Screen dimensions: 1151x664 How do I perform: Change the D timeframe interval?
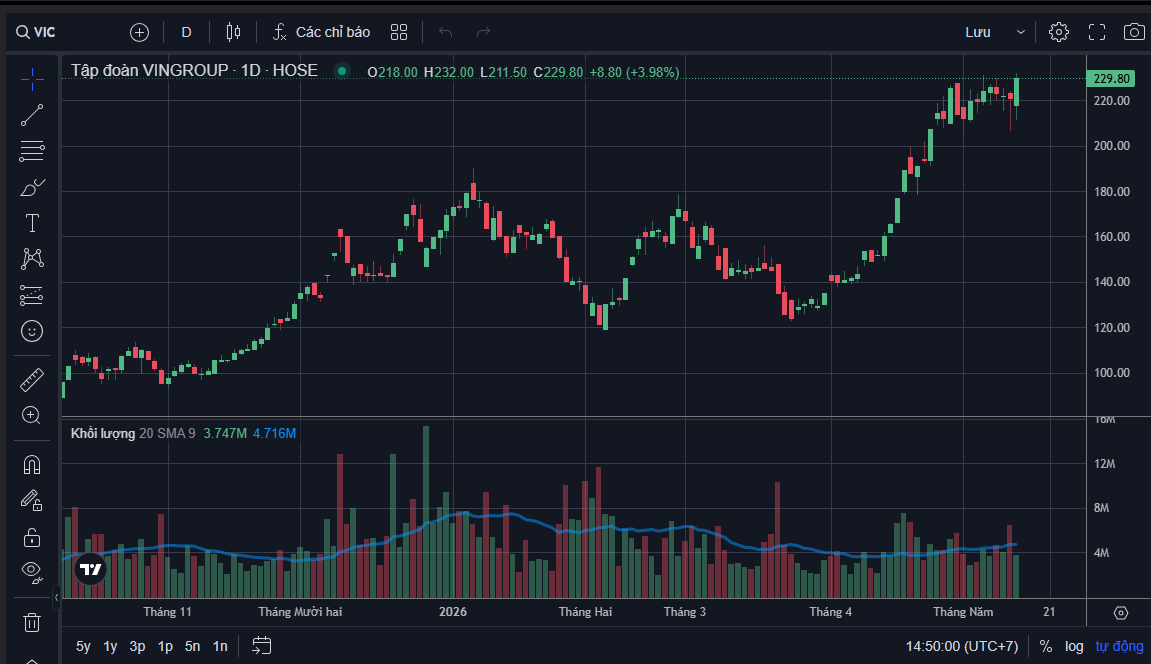click(x=186, y=32)
